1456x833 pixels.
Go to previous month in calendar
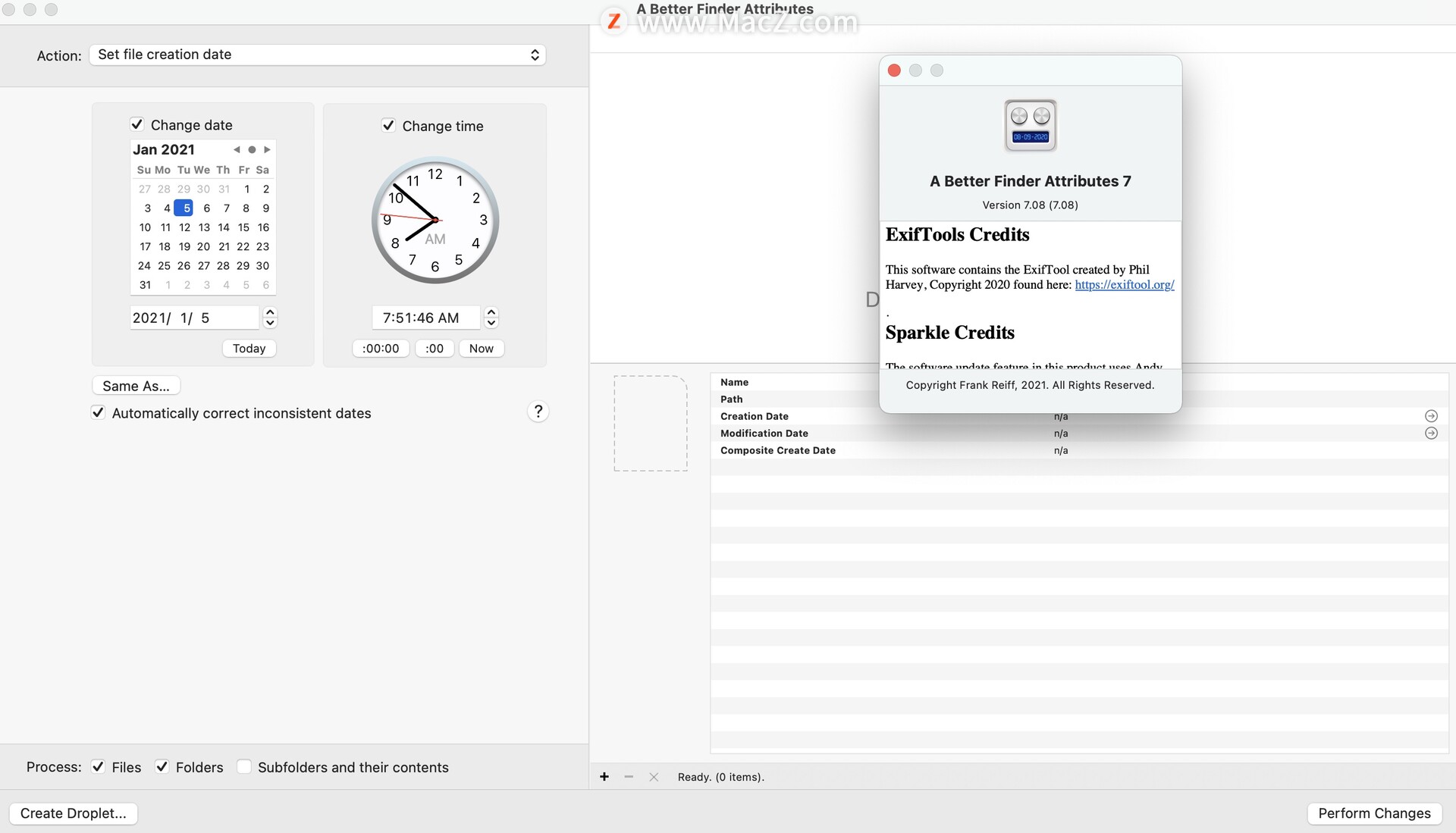tap(237, 149)
